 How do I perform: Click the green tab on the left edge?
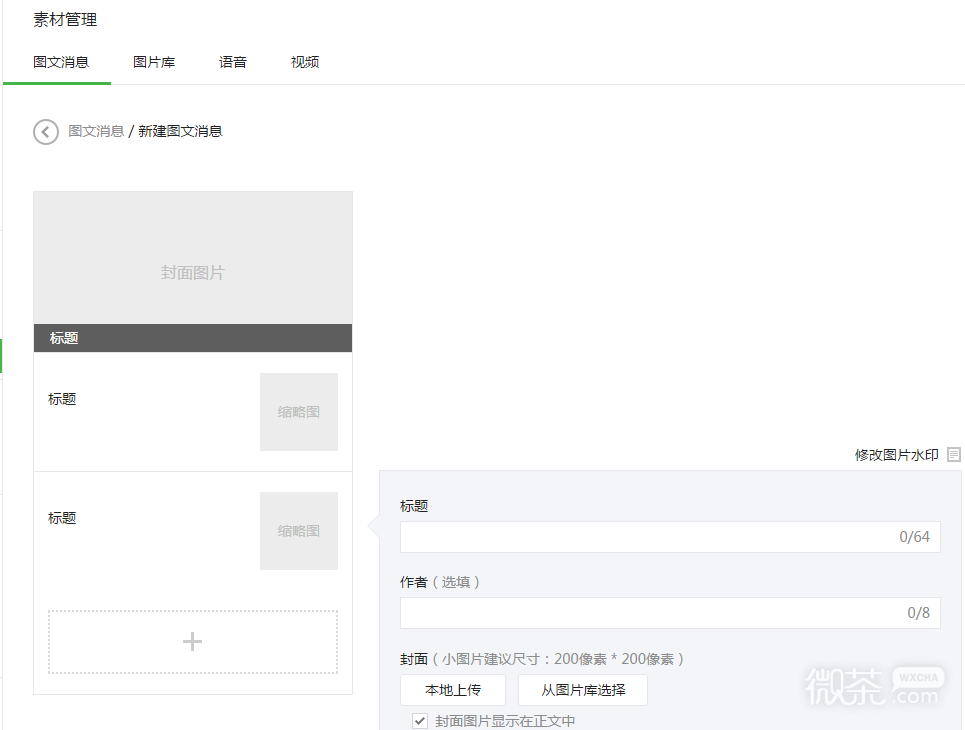[x=2, y=355]
